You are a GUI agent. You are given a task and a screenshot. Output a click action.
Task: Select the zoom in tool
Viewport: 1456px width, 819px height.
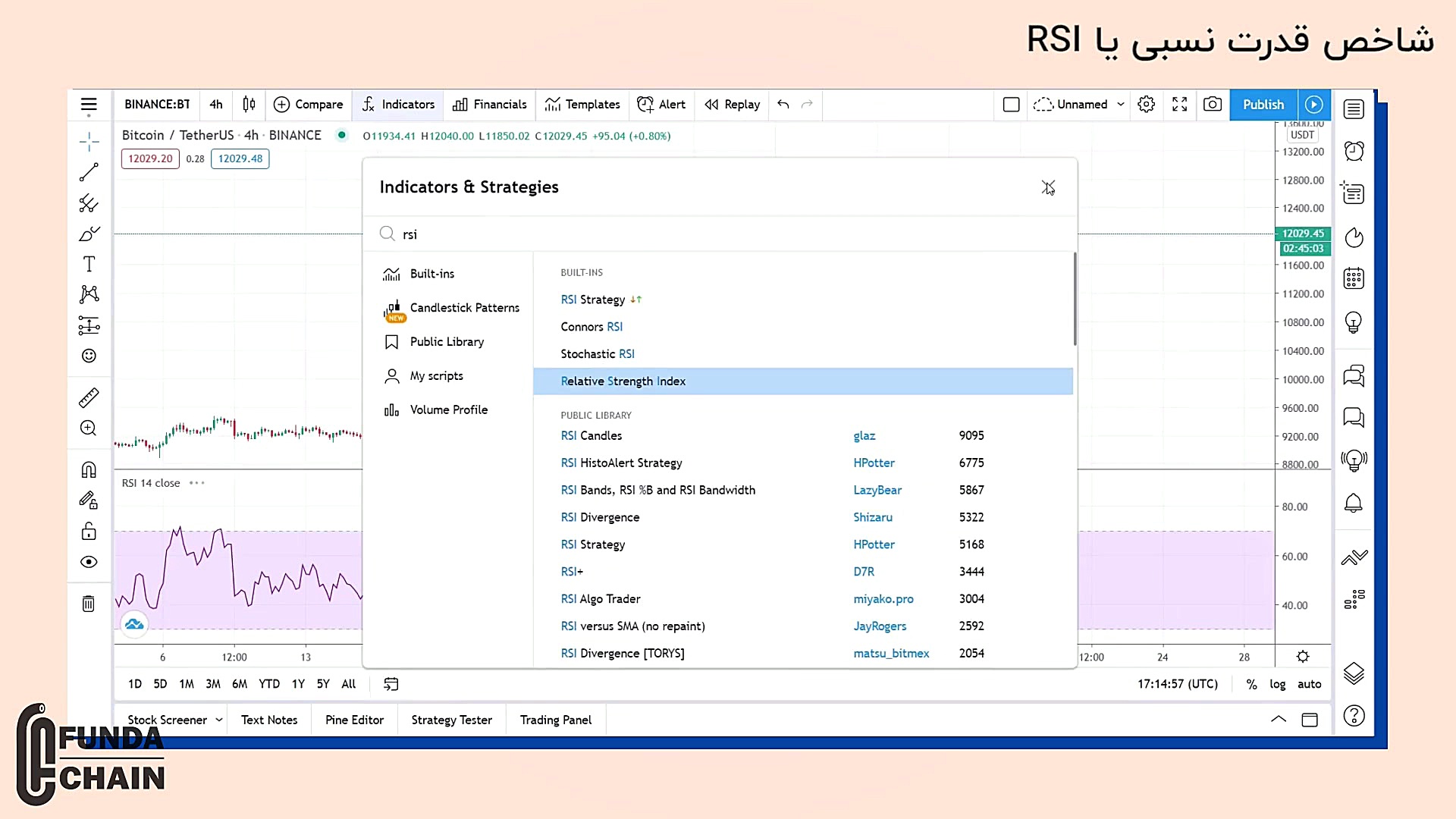pos(89,428)
